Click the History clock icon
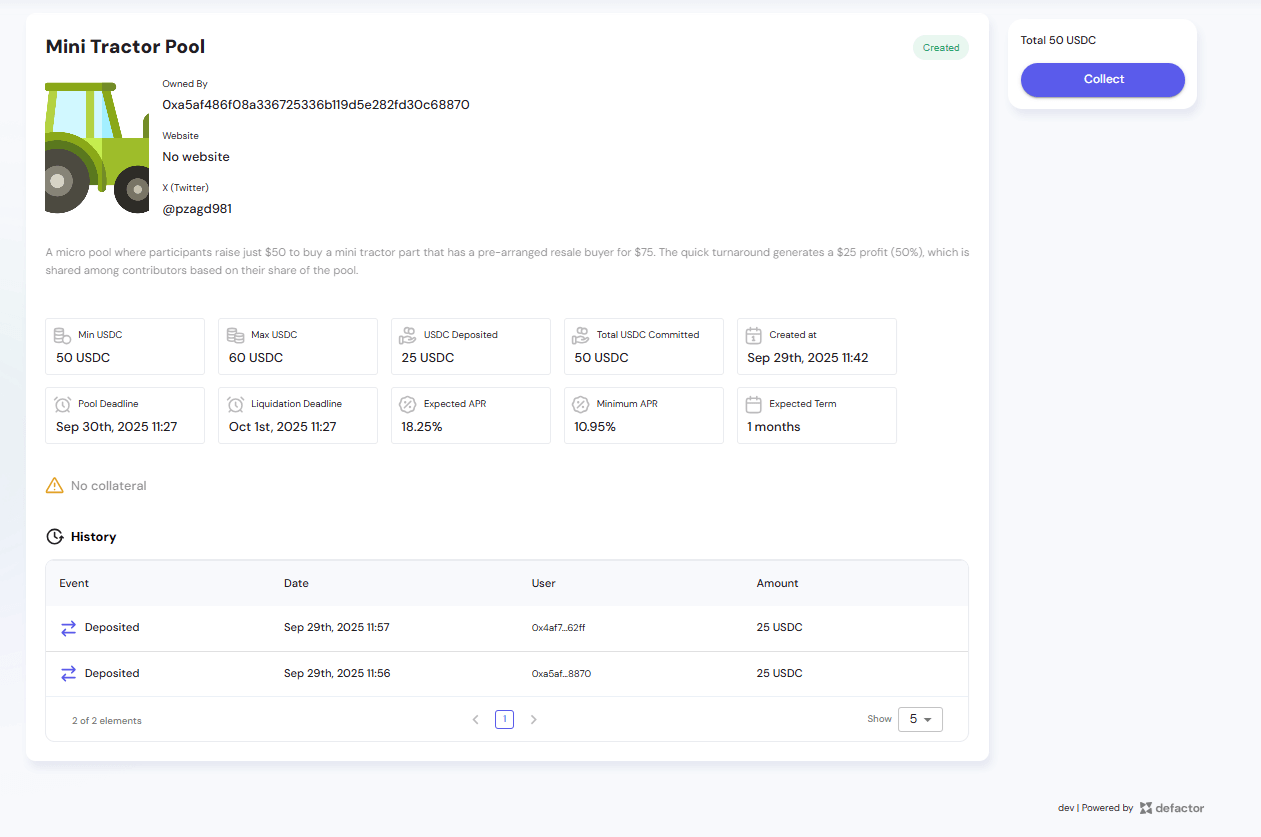The height and width of the screenshot is (837, 1261). (x=55, y=537)
